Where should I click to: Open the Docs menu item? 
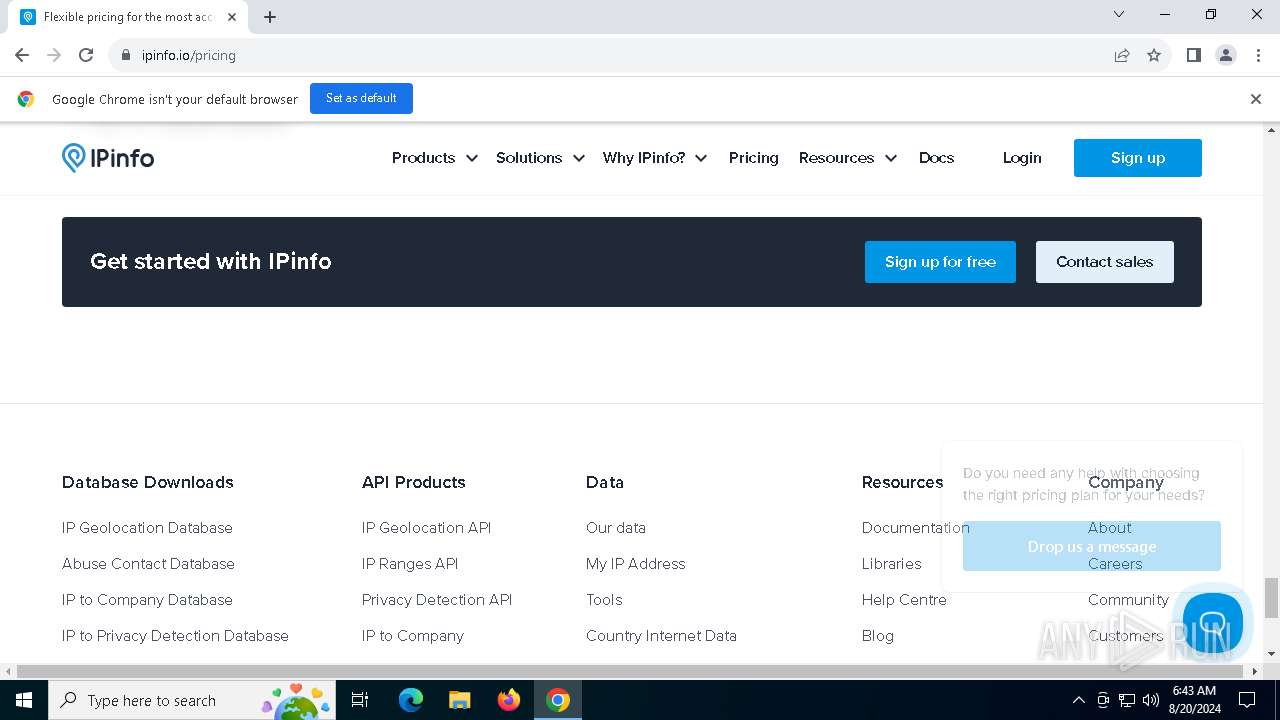(936, 158)
